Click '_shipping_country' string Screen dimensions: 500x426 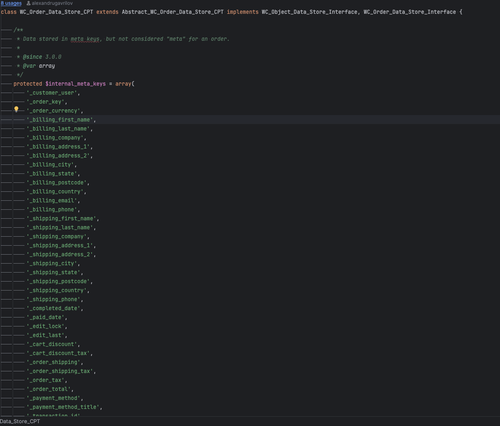point(57,291)
